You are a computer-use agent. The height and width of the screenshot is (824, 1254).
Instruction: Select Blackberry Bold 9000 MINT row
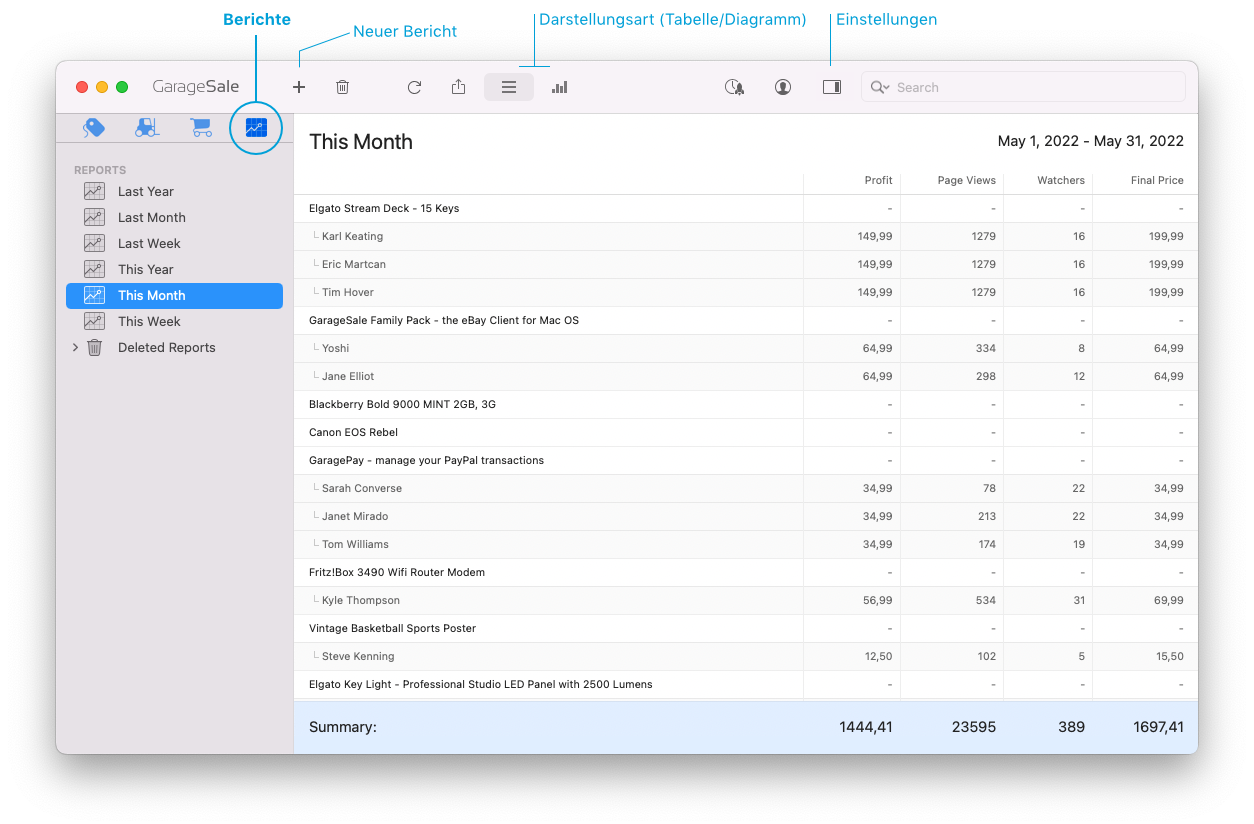(x=745, y=404)
